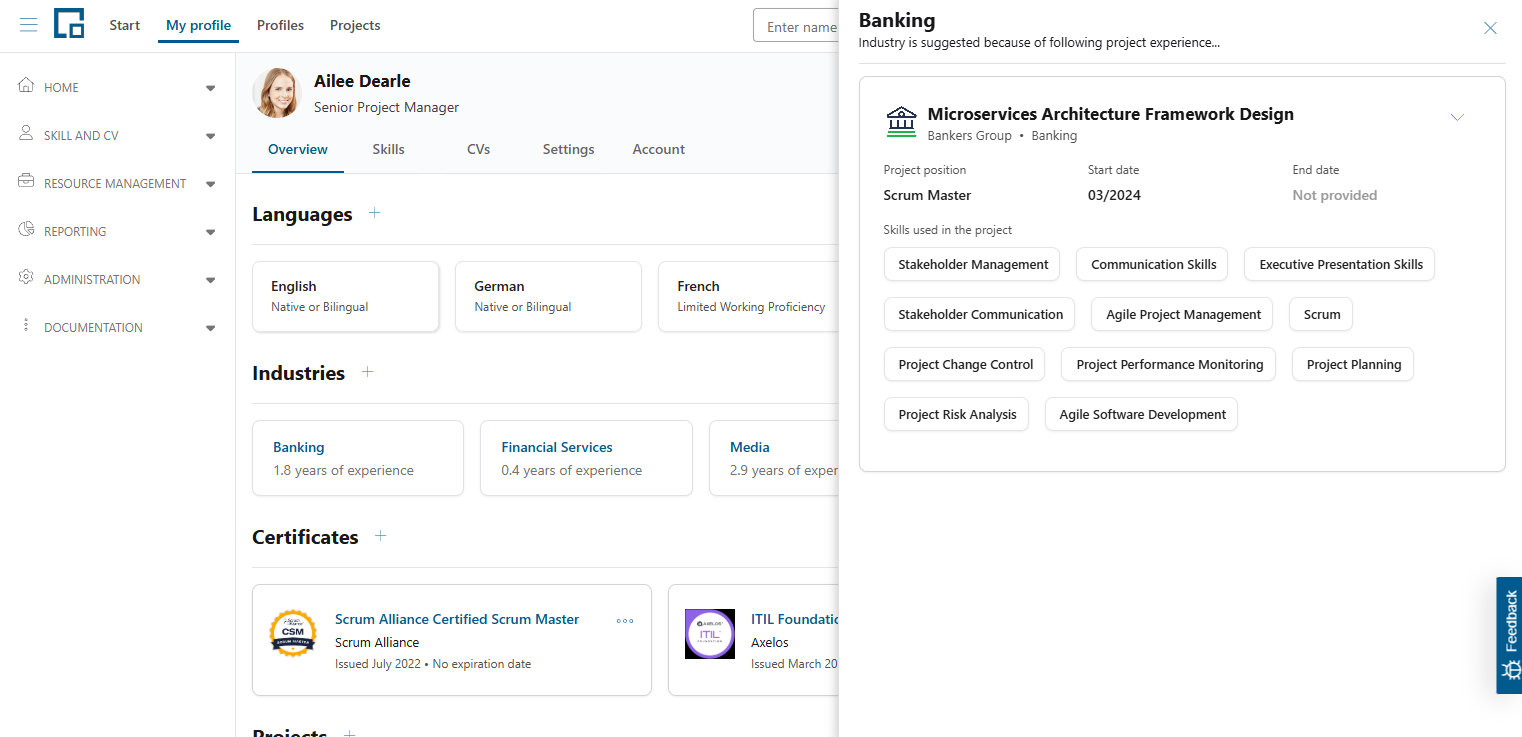Click the Documentation dots icon
Screen dimensions: 1522x737
(x=26, y=325)
